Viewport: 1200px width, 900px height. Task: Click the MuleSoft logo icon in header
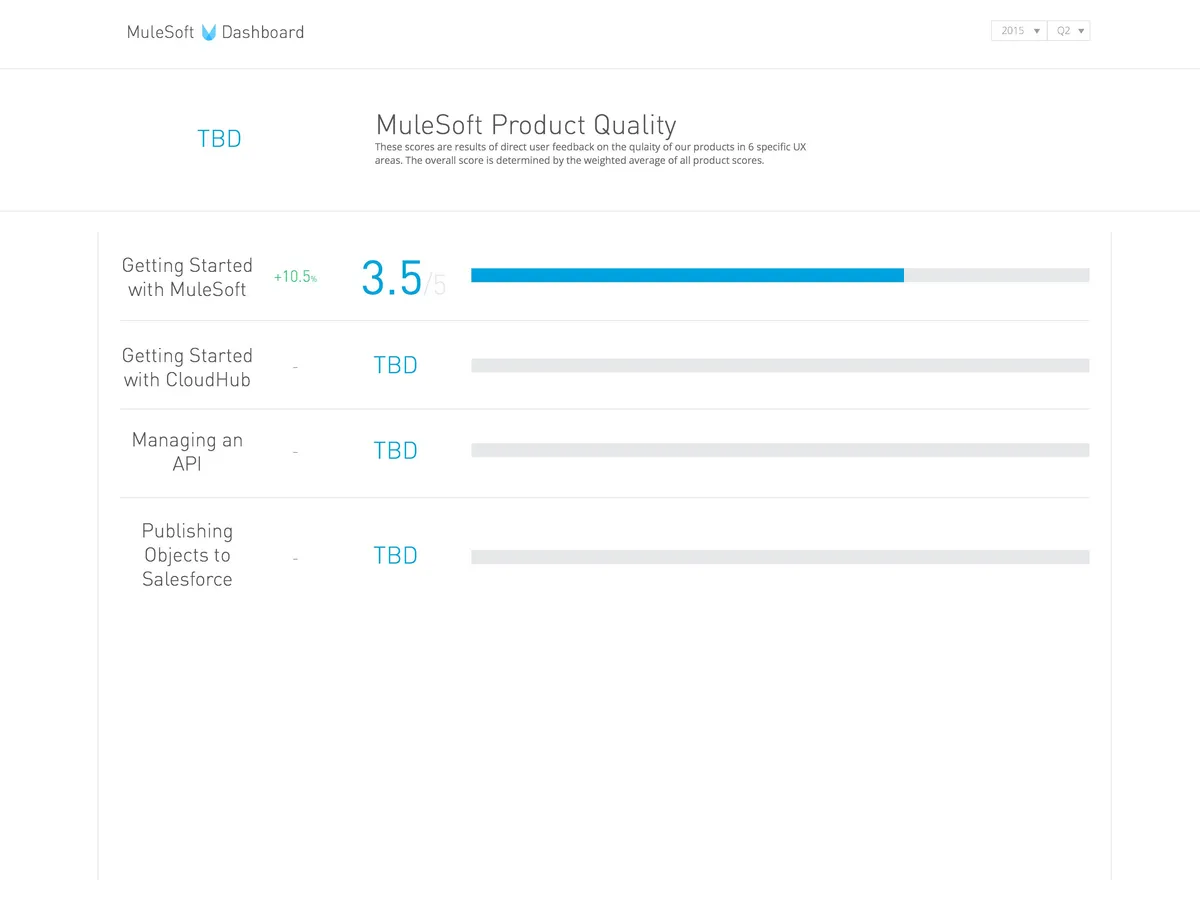208,32
